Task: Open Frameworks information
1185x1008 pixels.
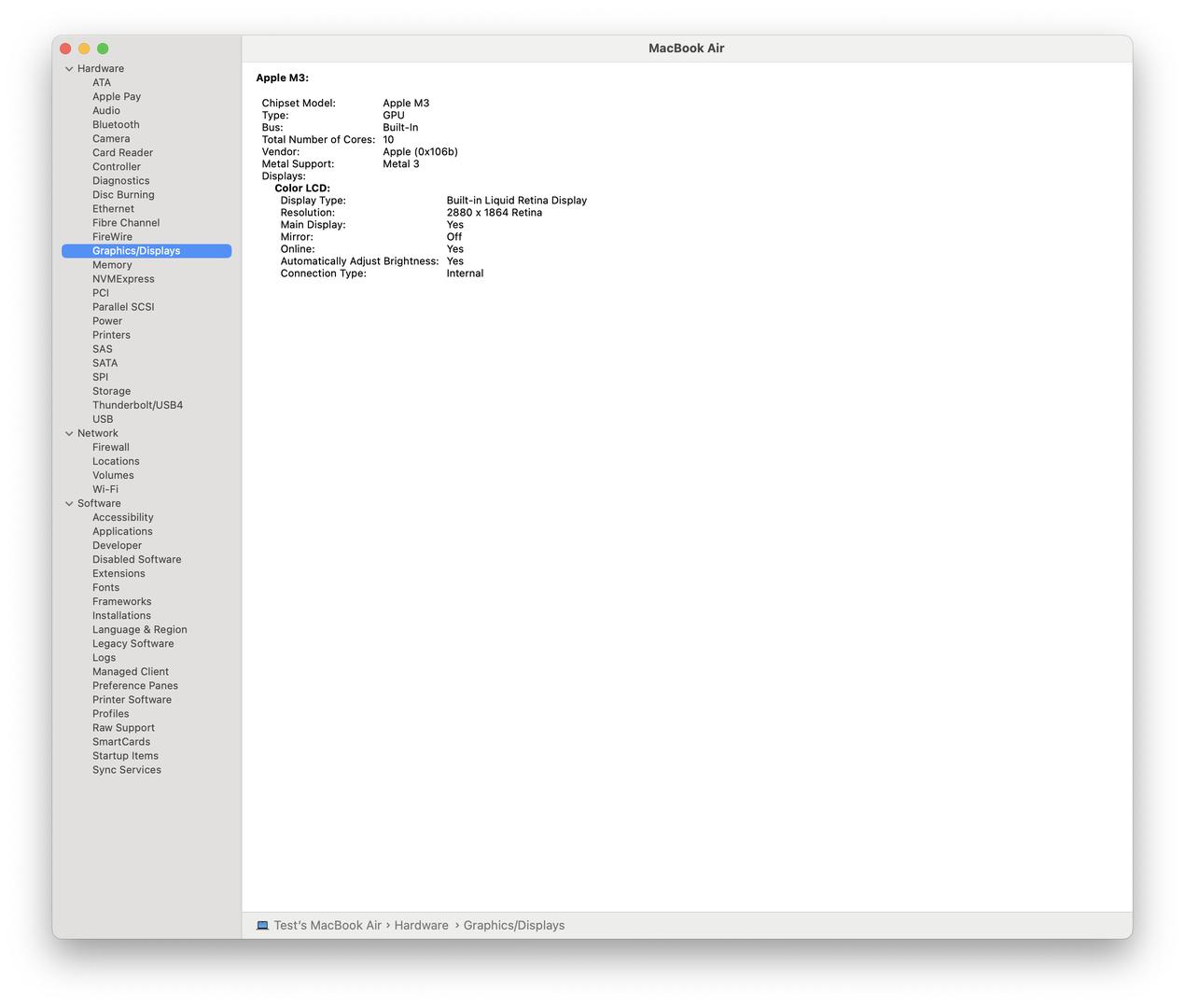Action: [x=121, y=601]
